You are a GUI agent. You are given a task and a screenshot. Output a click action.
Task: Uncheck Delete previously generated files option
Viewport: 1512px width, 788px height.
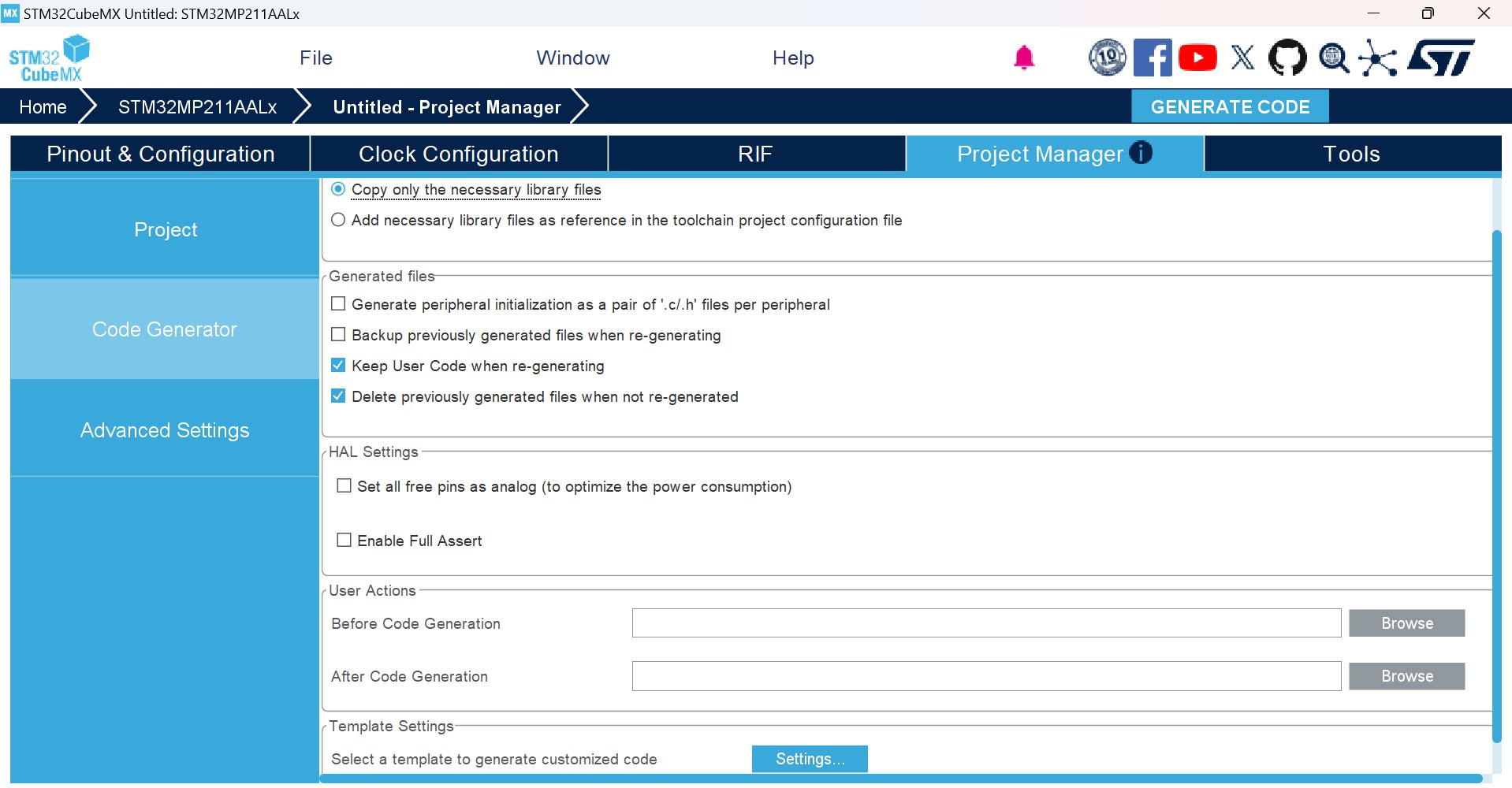tap(338, 396)
